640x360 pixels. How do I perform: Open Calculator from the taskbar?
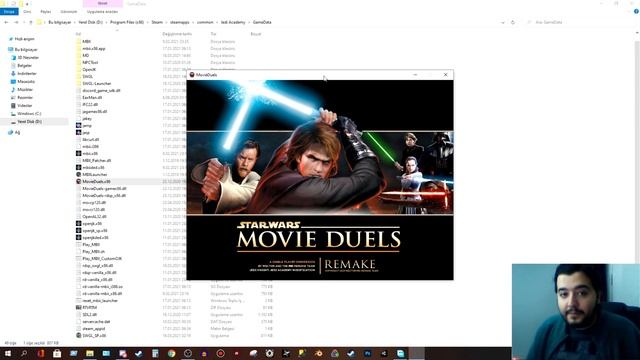pos(155,353)
